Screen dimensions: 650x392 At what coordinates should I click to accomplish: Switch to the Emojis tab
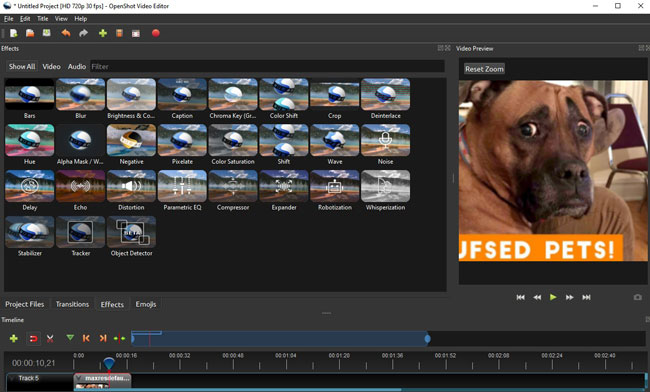[146, 304]
